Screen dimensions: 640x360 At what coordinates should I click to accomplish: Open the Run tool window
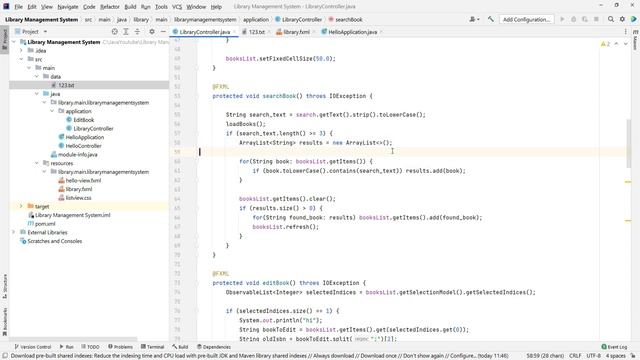coord(67,347)
